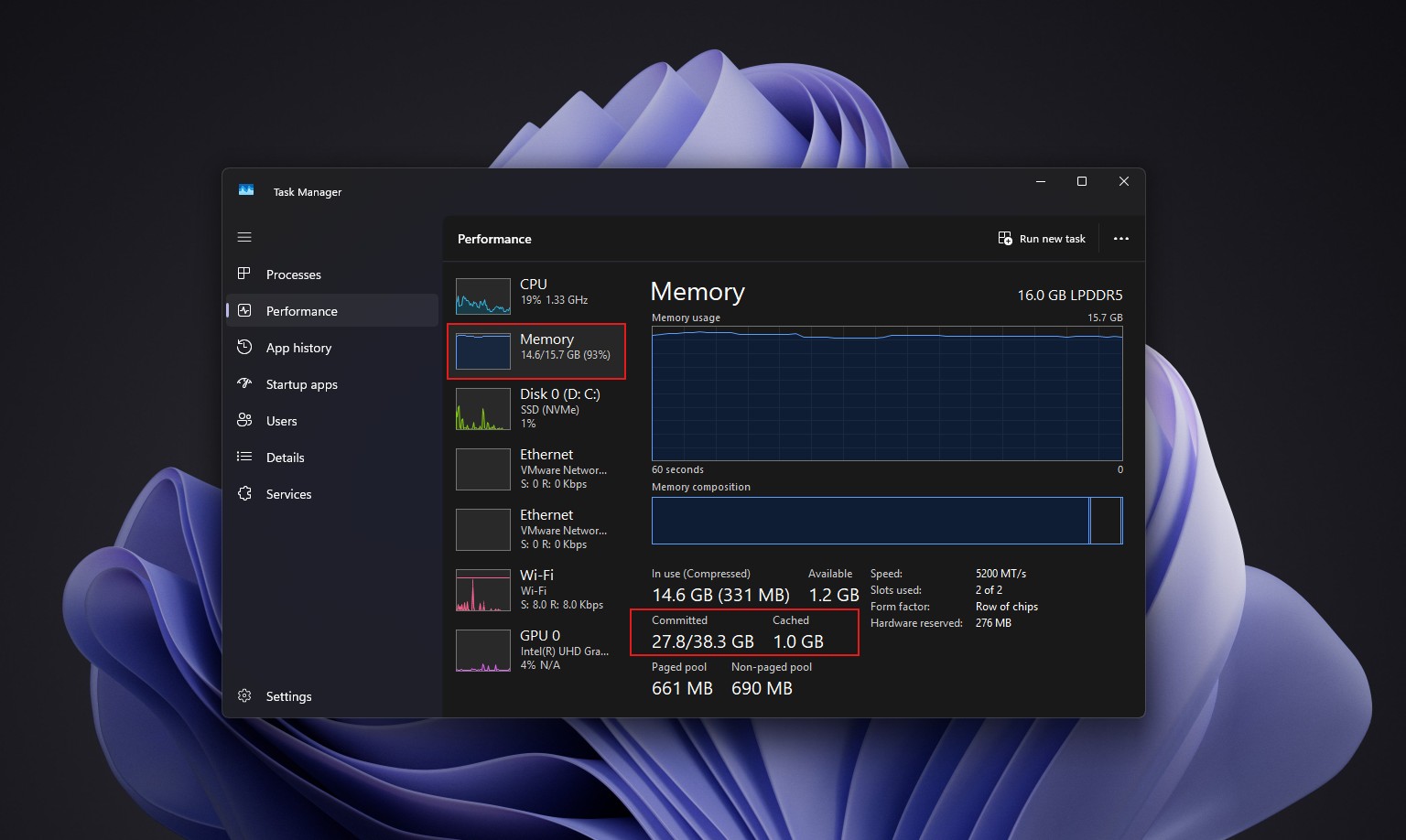Viewport: 1406px width, 840px height.
Task: Click the Memory composition bar
Action: pos(887,521)
